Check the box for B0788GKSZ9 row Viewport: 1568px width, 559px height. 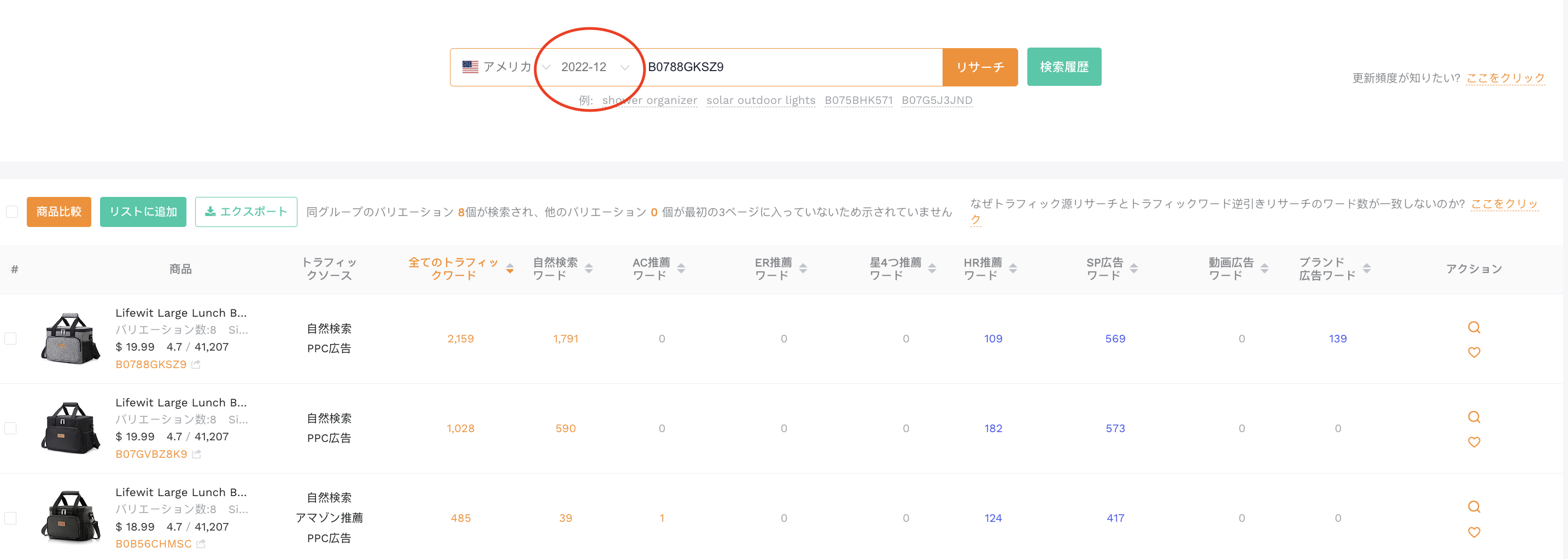[x=10, y=339]
